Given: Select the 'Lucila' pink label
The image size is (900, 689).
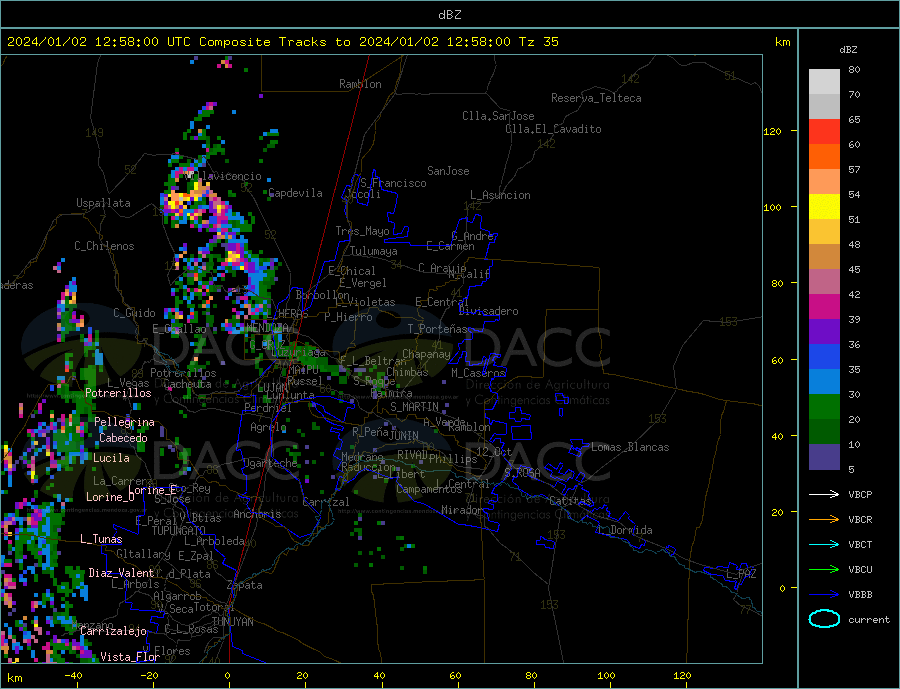Looking at the screenshot, I should click(x=111, y=458).
